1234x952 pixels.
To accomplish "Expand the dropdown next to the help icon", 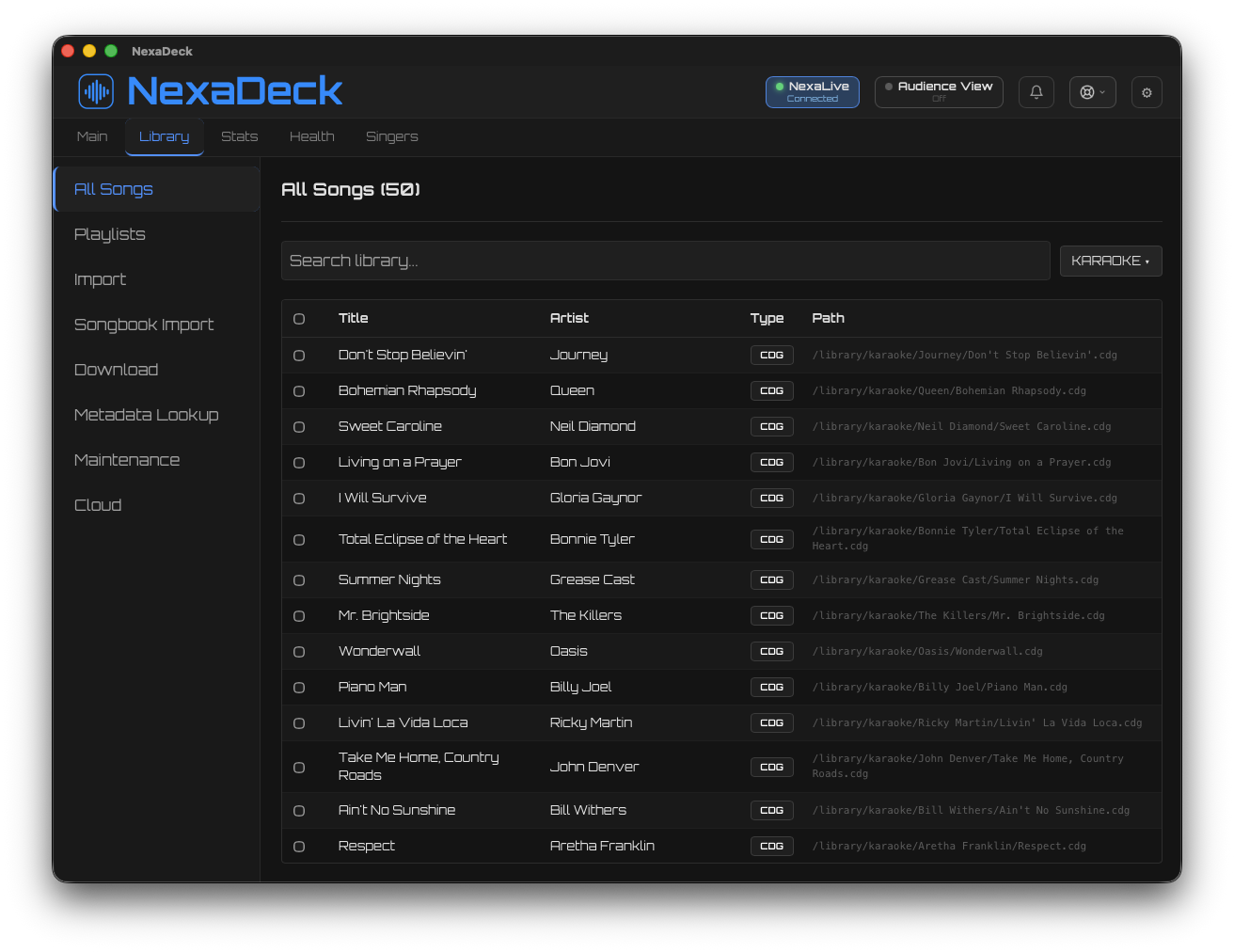I will [1101, 92].
